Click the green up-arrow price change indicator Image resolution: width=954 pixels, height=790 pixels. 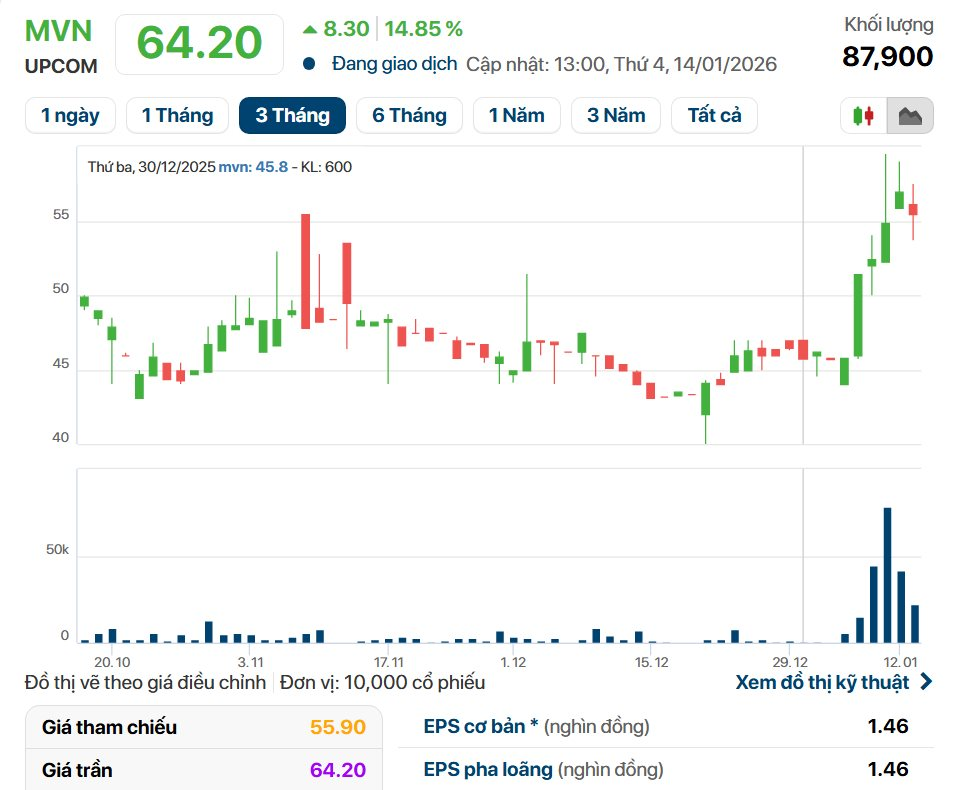tap(310, 30)
